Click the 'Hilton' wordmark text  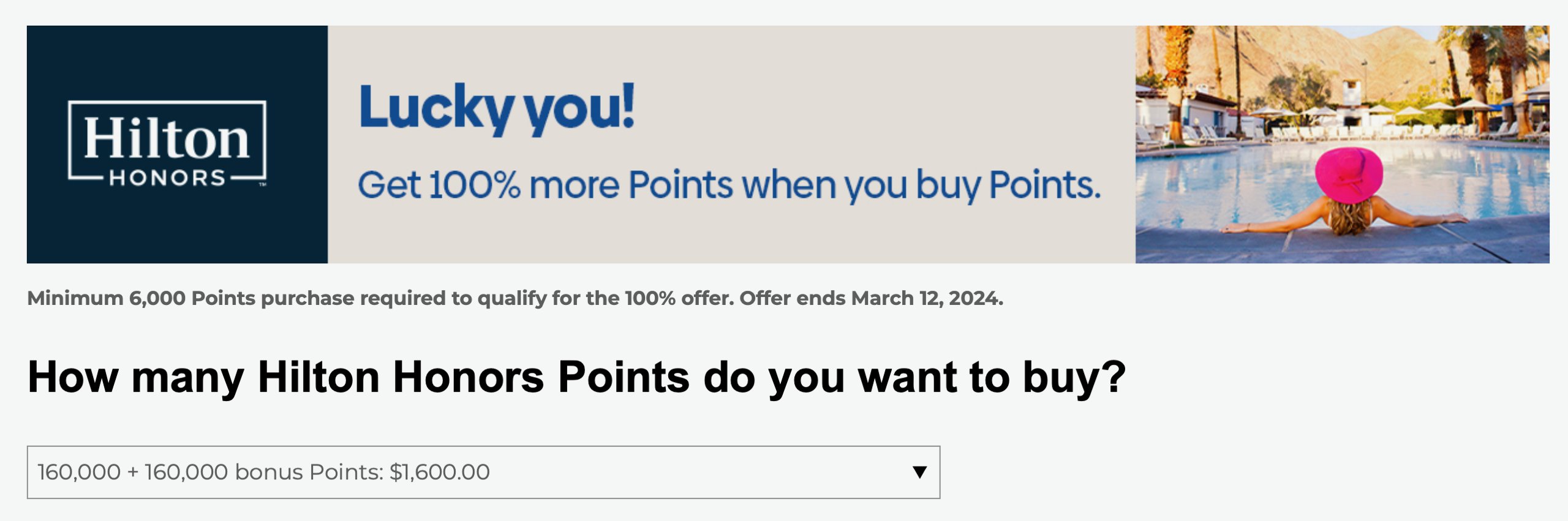click(167, 138)
